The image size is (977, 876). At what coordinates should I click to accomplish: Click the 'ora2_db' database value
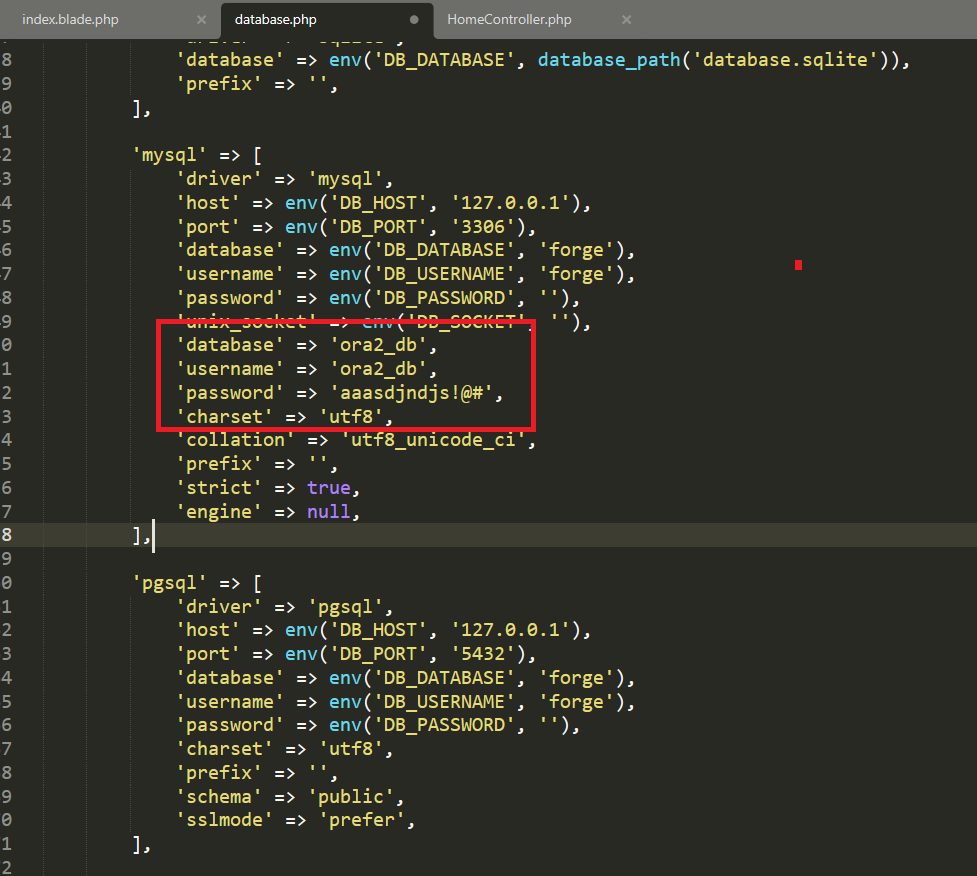tap(383, 345)
